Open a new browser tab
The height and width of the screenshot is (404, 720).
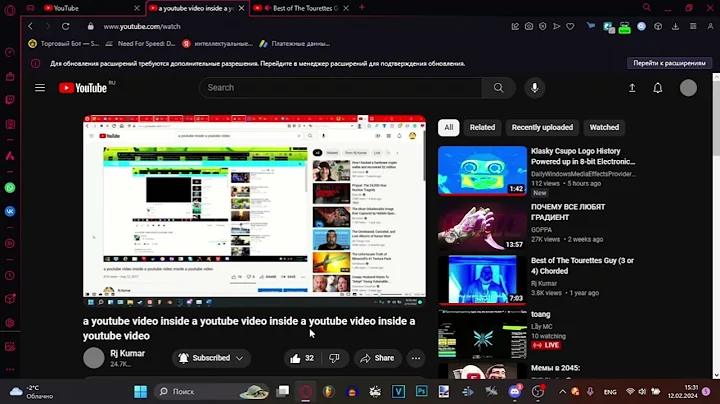coord(362,7)
